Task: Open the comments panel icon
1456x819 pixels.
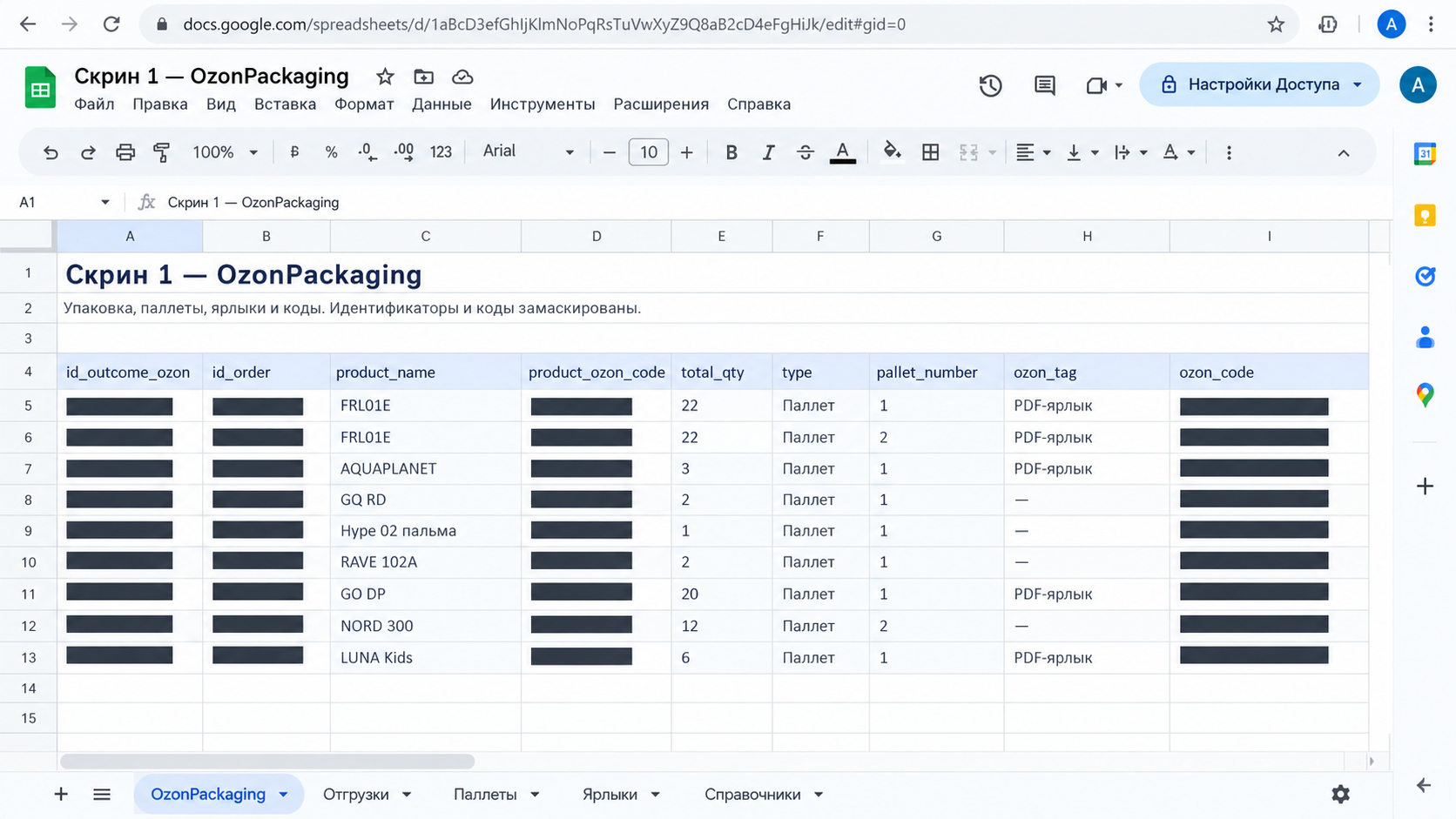Action: pyautogui.click(x=1044, y=85)
